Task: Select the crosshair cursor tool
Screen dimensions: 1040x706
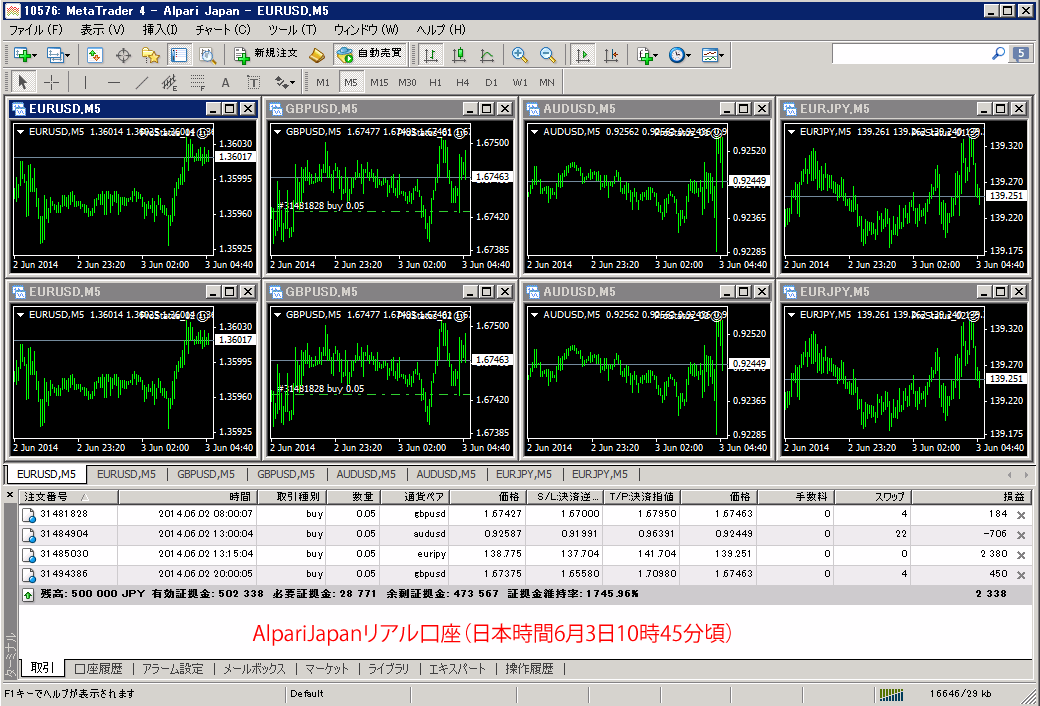Action: (51, 83)
